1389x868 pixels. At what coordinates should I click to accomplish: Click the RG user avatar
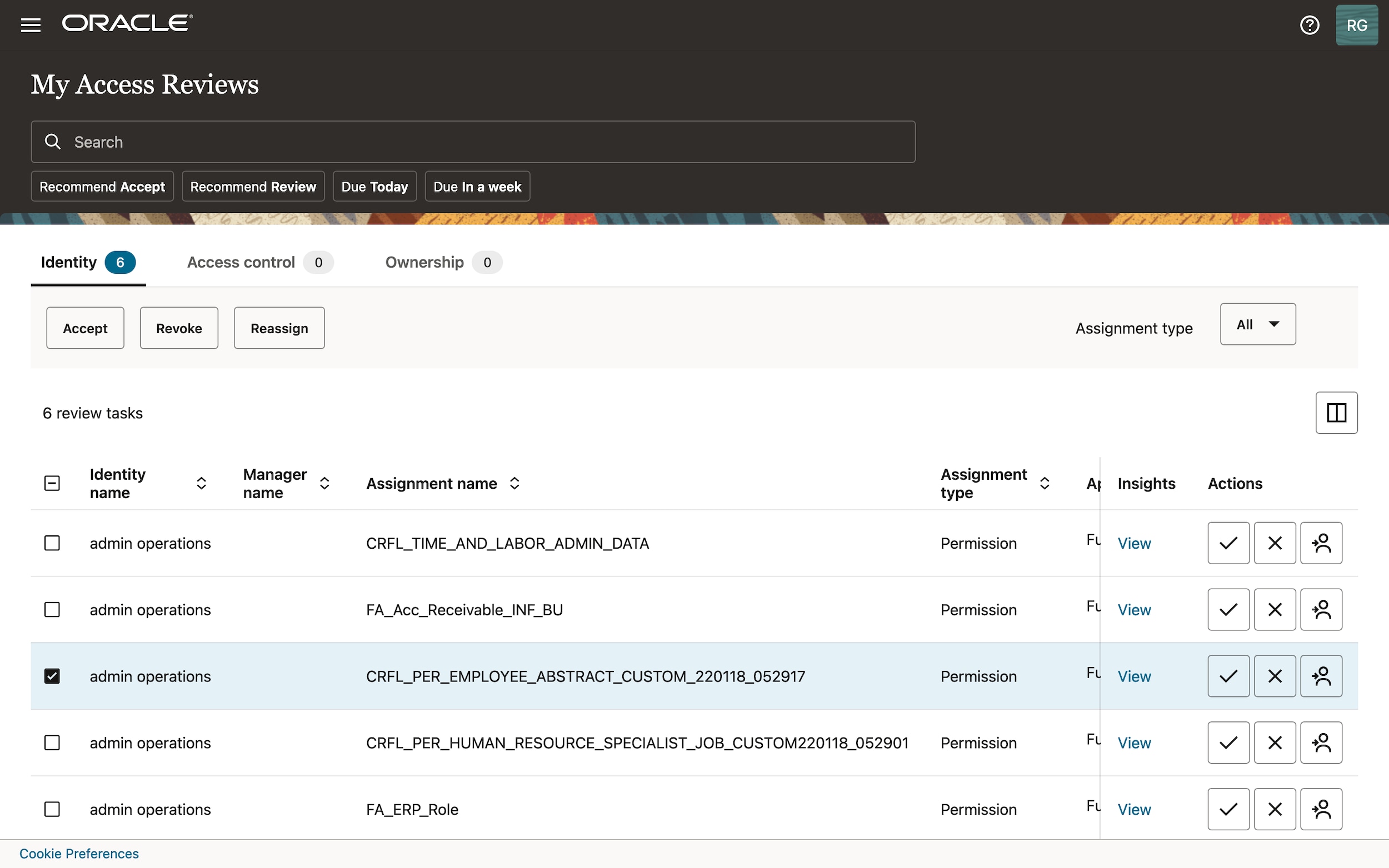pyautogui.click(x=1357, y=24)
